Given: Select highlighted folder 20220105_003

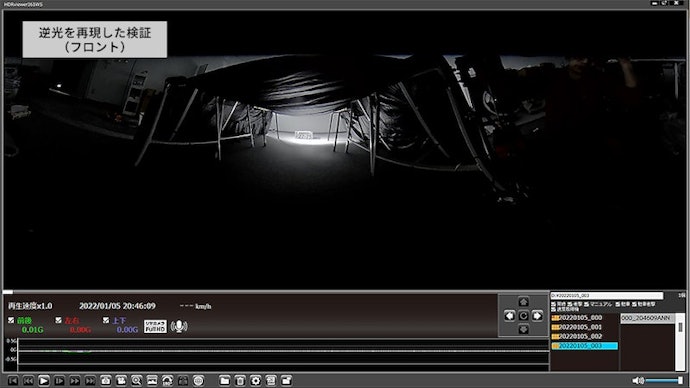Looking at the screenshot, I should (x=584, y=346).
